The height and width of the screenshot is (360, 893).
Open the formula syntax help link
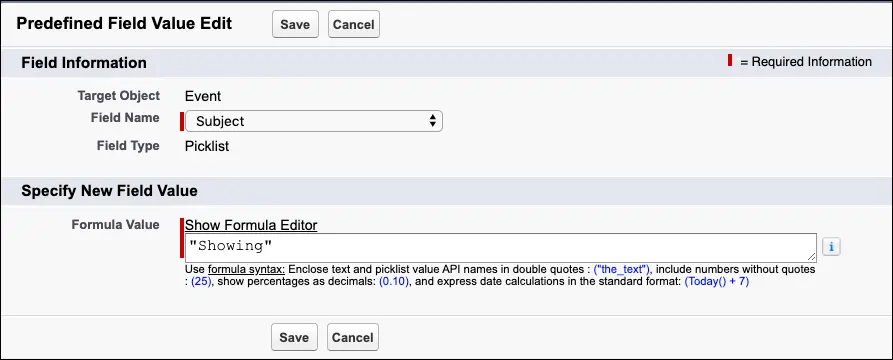[x=246, y=269]
